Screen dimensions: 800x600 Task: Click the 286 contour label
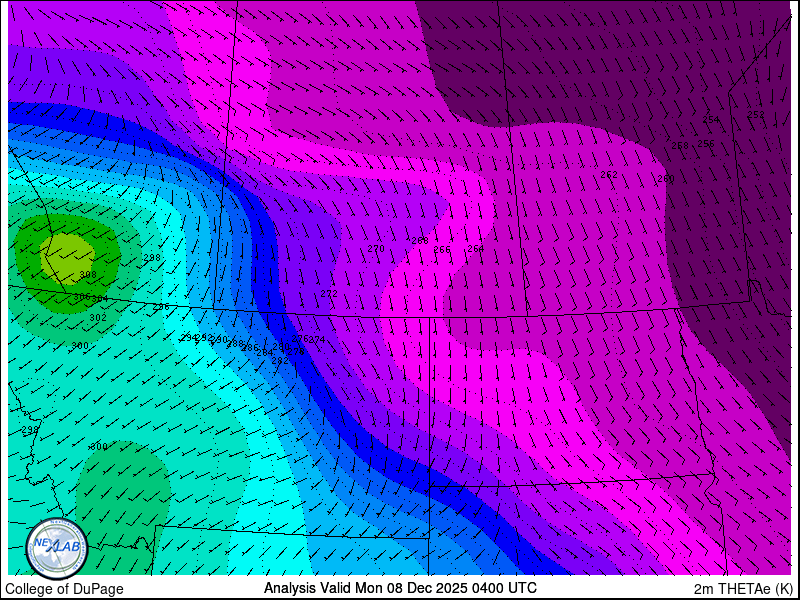251,348
